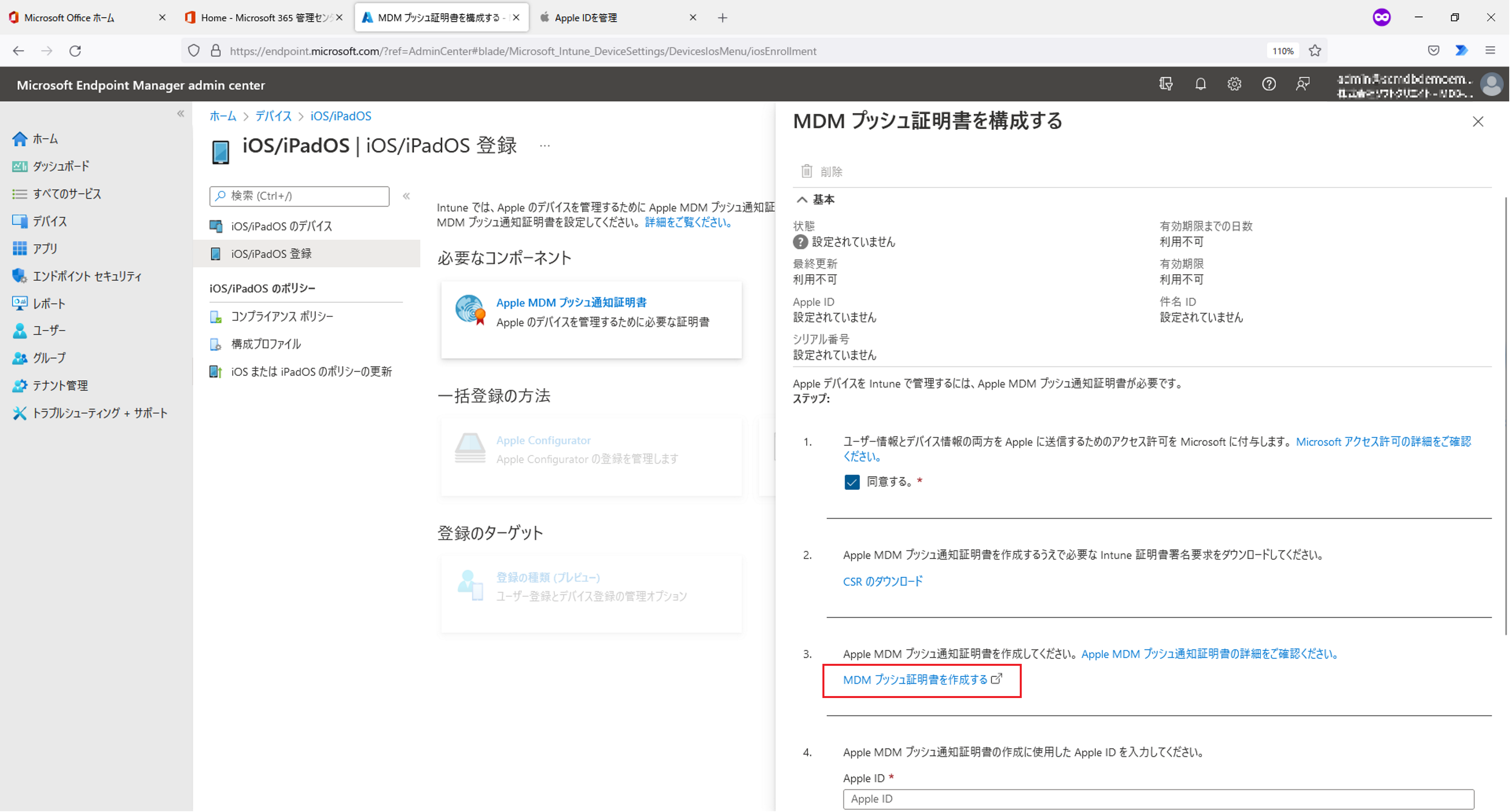Select iOS/iPadOS 登録 menu item
Image resolution: width=1510 pixels, height=812 pixels.
pyautogui.click(x=307, y=254)
